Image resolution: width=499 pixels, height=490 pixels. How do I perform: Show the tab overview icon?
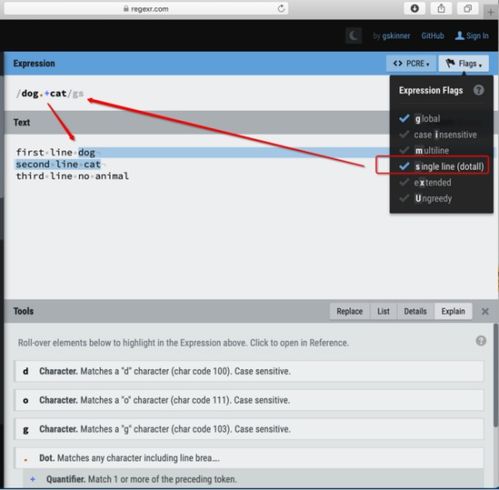(x=468, y=8)
